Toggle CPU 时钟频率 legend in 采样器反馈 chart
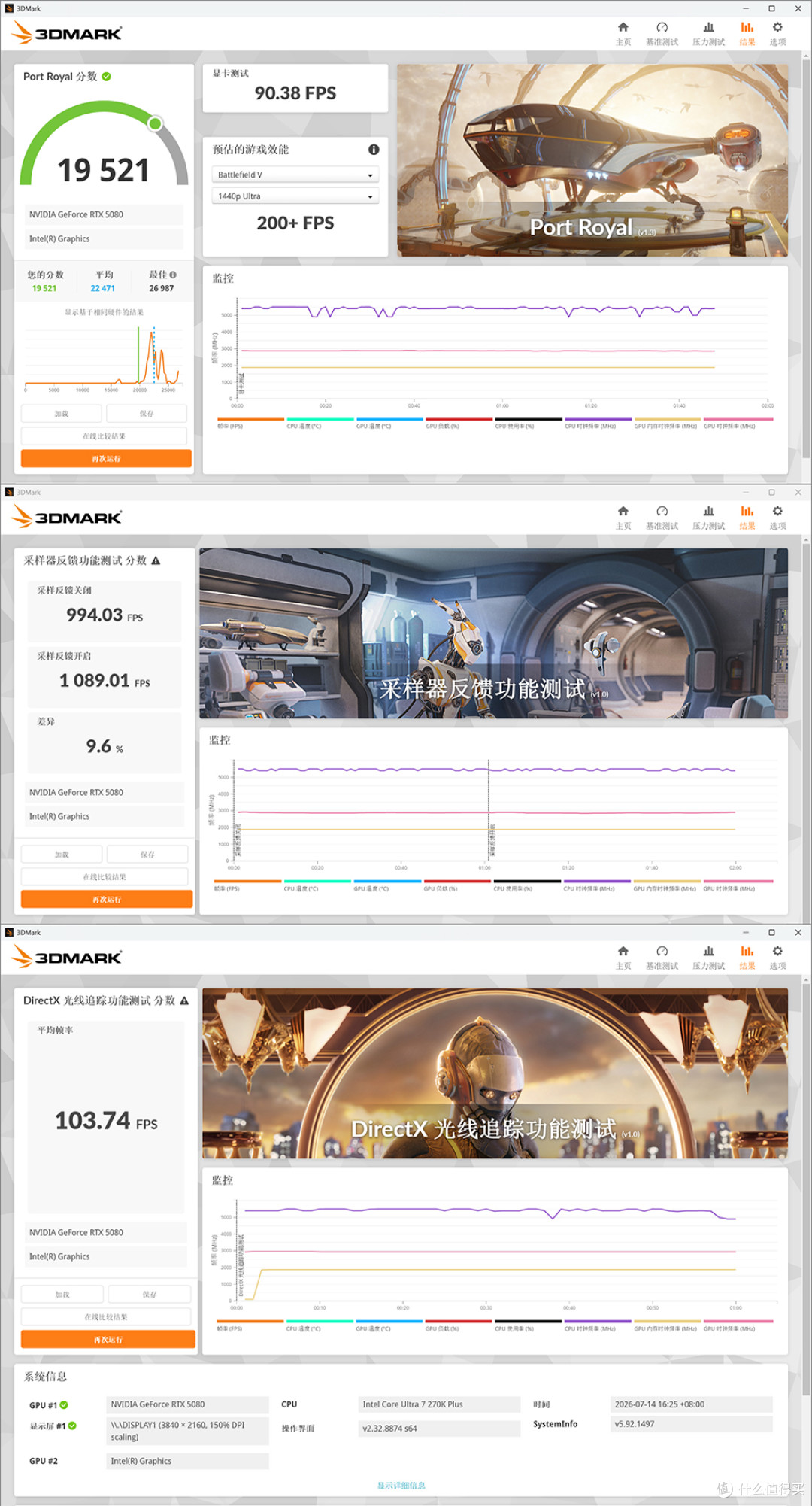Viewport: 812px width, 1506px height. (x=596, y=885)
